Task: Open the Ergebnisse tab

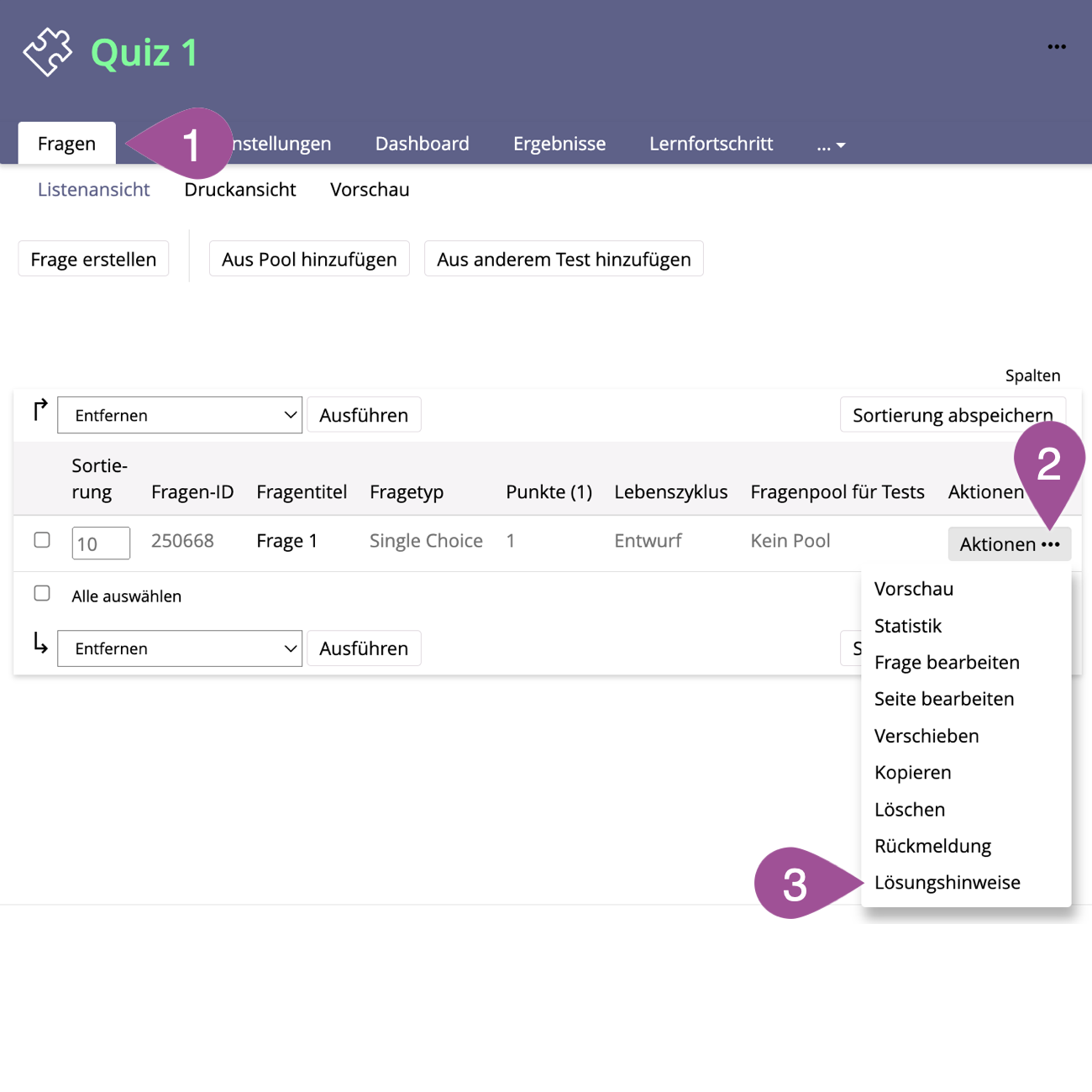Action: click(x=559, y=144)
